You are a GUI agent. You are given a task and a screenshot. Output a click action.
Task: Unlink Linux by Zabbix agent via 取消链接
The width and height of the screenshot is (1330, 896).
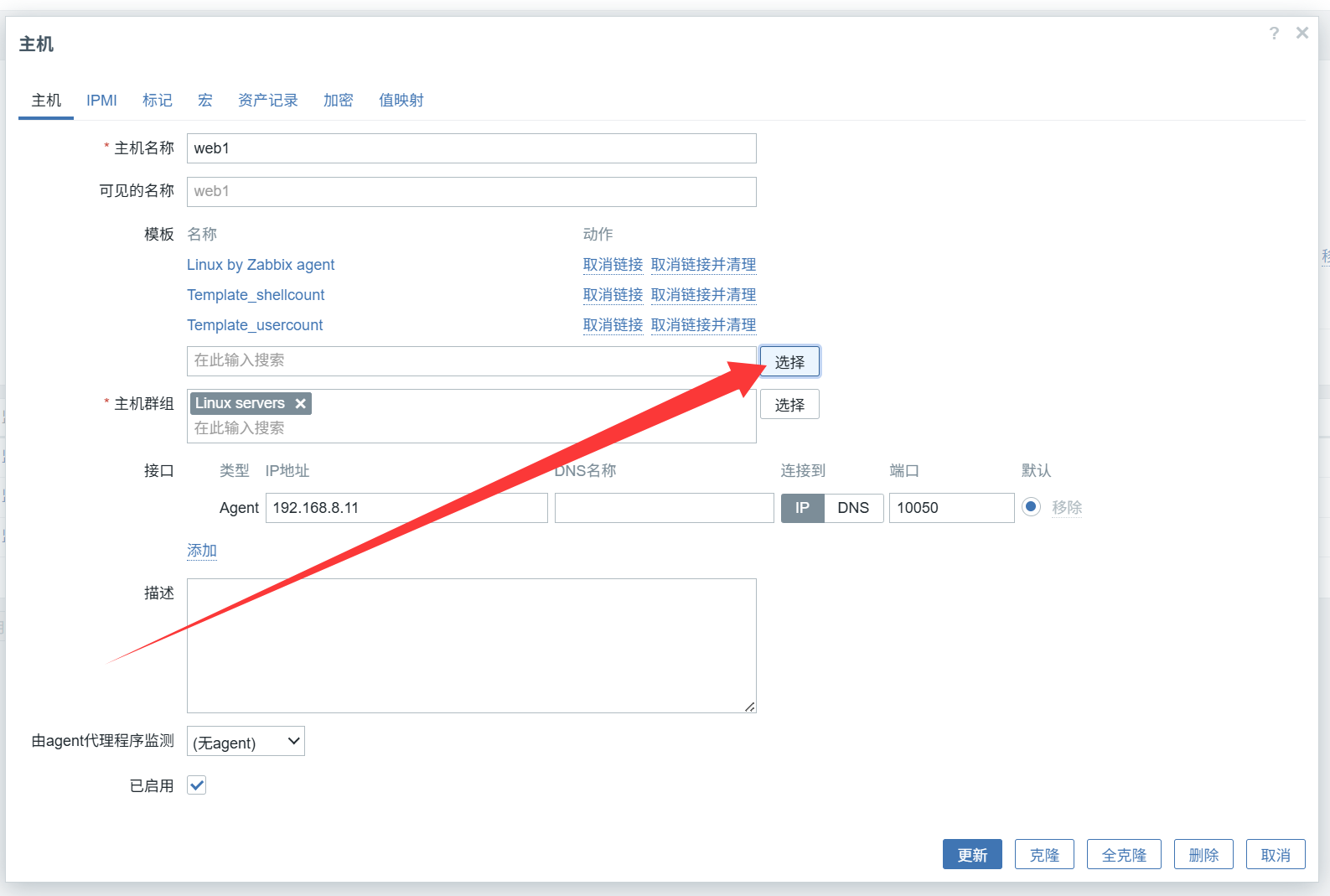coord(613,265)
